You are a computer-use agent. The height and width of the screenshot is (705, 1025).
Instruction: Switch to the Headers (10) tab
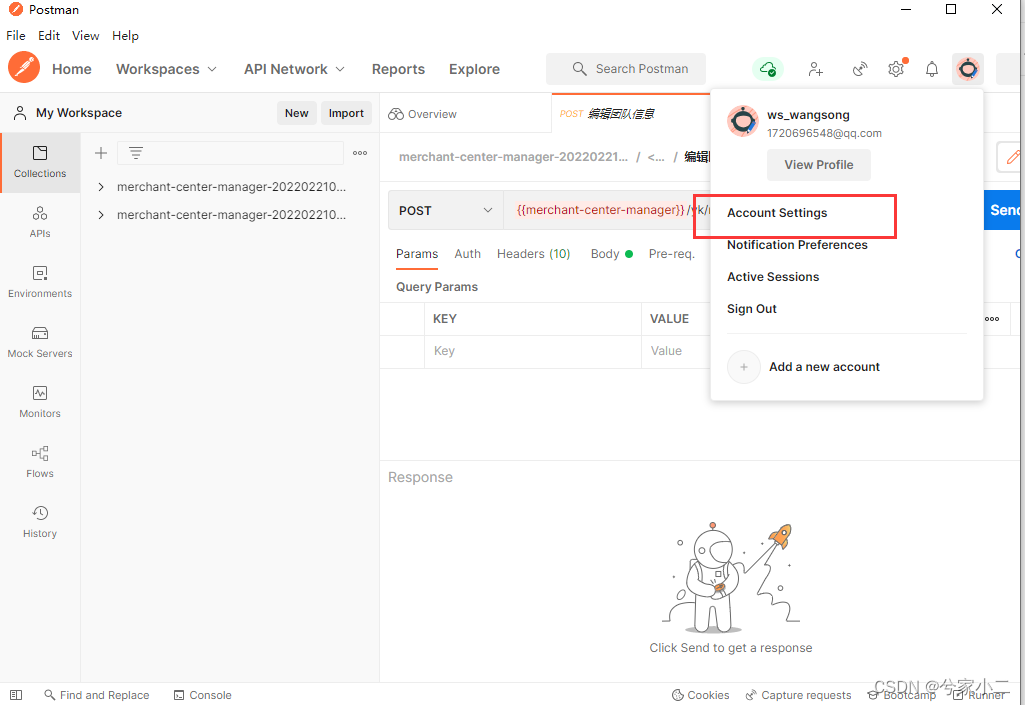(533, 254)
